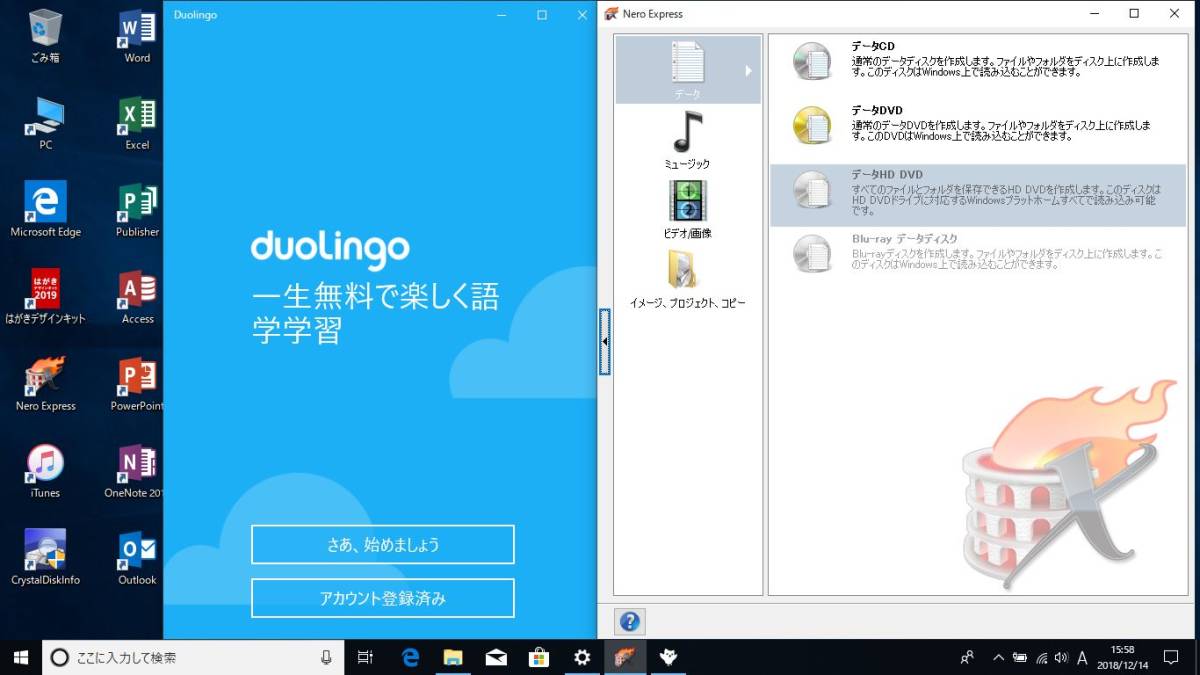Collapse the Nero sidebar panel arrow
The image size is (1200, 675).
coord(605,342)
